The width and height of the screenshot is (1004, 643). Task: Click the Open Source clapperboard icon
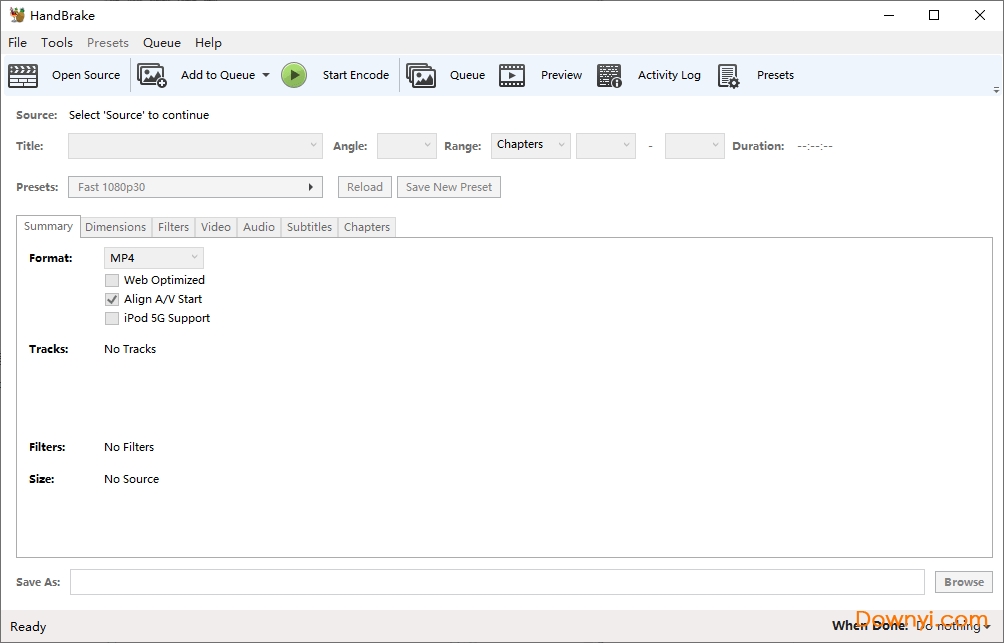tap(23, 75)
